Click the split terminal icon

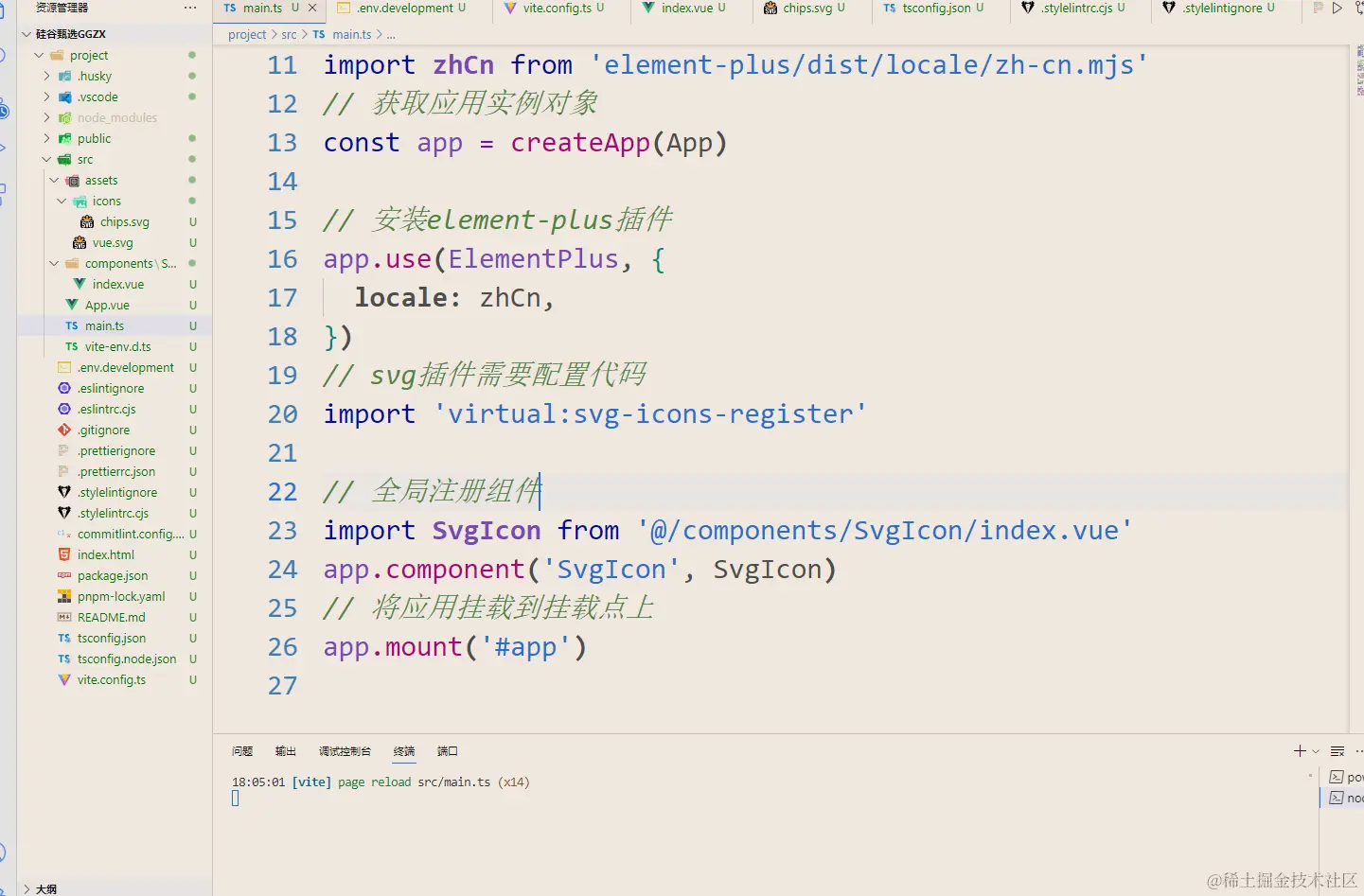[1337, 750]
